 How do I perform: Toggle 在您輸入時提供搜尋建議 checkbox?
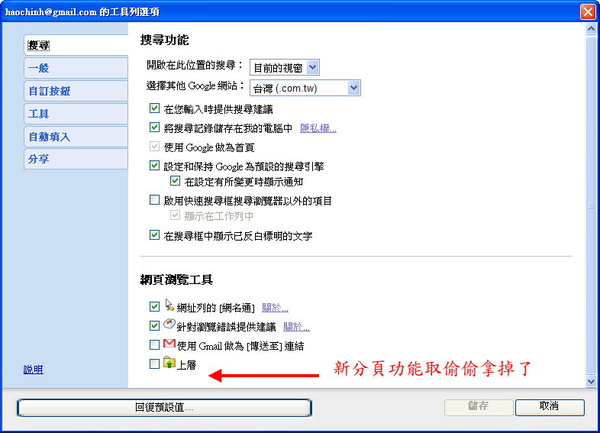(x=154, y=108)
